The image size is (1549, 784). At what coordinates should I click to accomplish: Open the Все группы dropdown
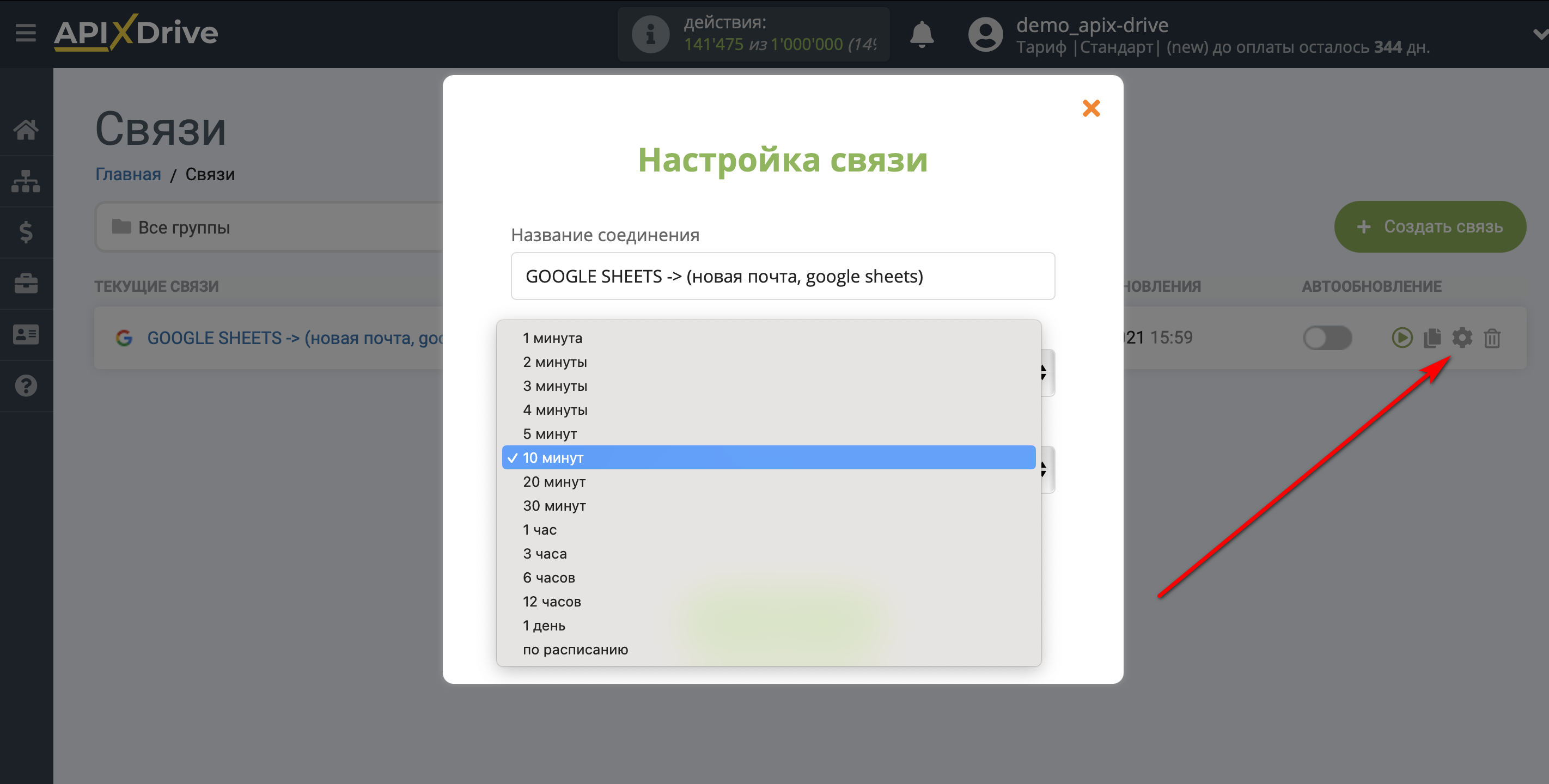click(x=270, y=227)
